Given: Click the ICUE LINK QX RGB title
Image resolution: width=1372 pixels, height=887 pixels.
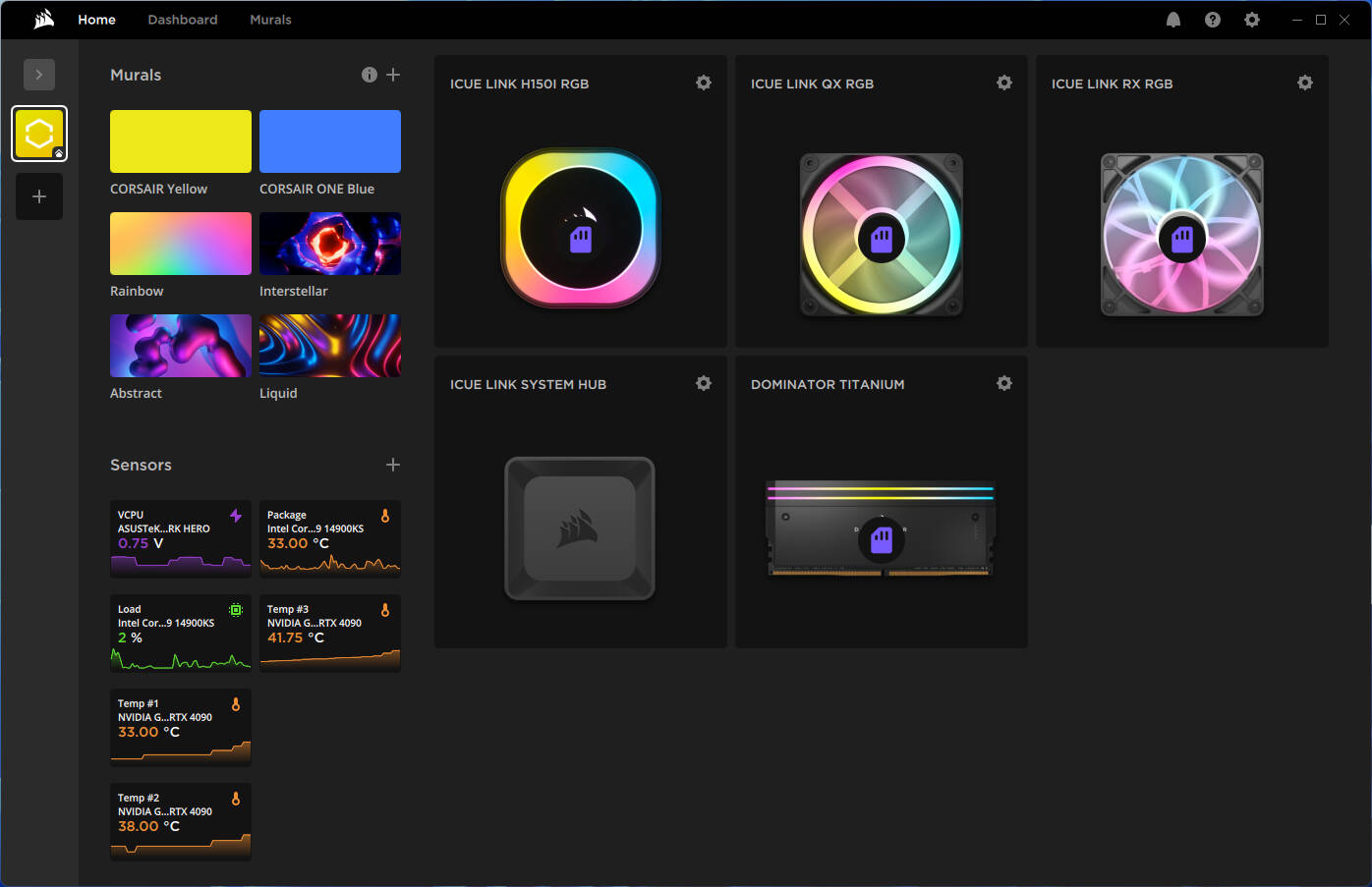Looking at the screenshot, I should 813,83.
